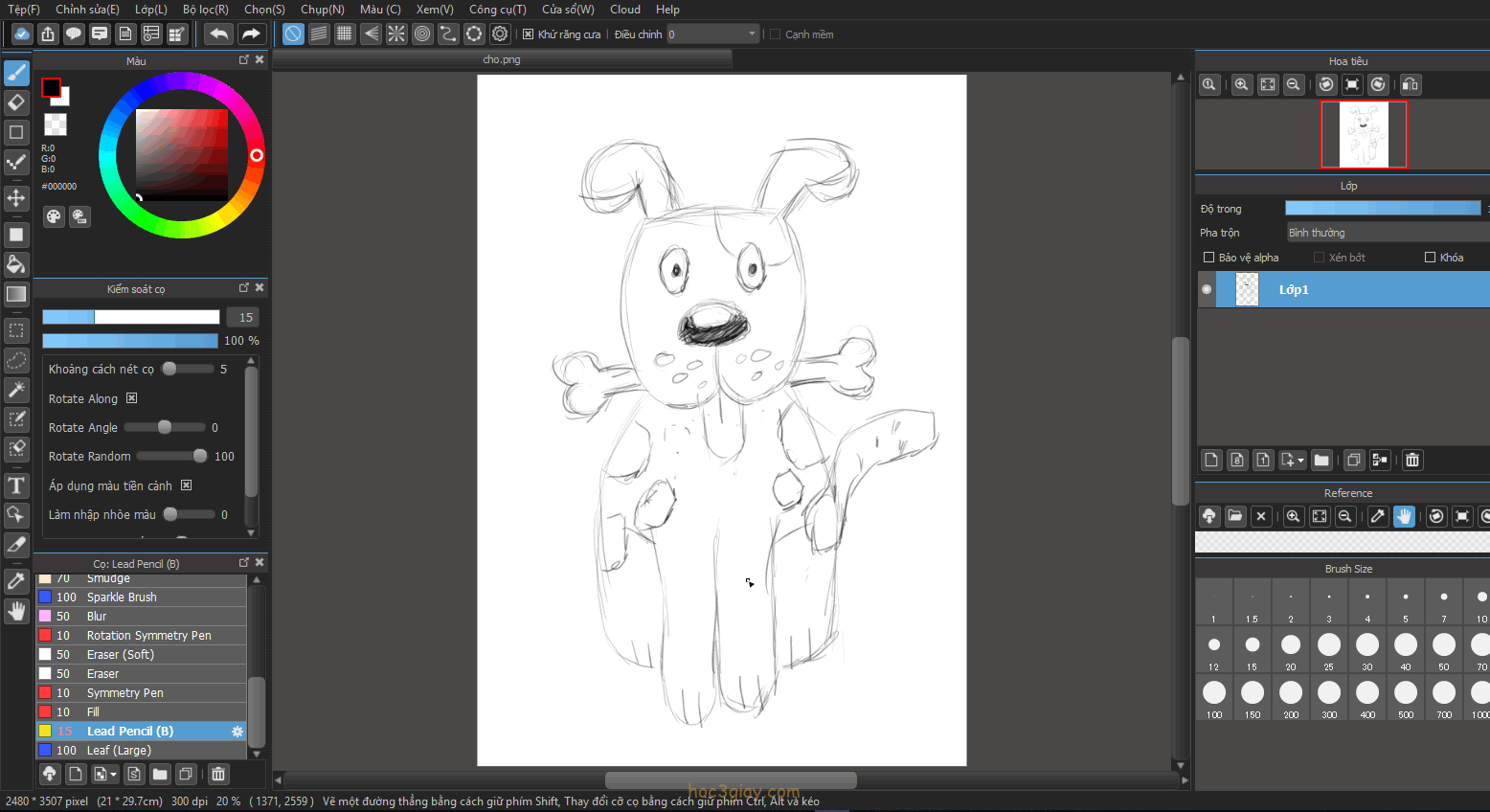Expand the add layer dropdown arrow

click(1299, 461)
